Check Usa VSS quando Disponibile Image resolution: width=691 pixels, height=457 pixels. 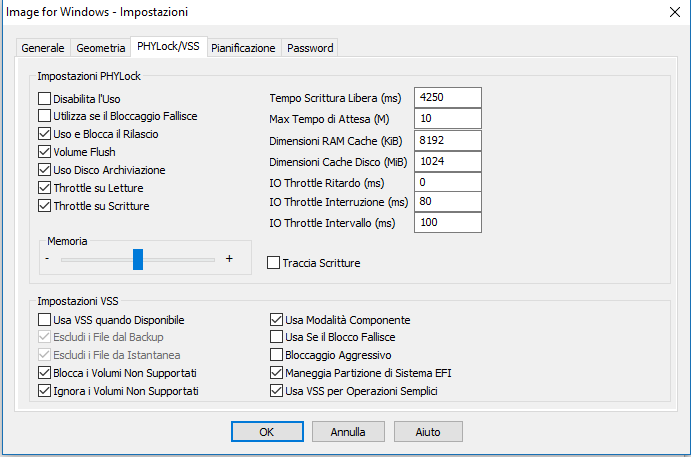pos(45,320)
